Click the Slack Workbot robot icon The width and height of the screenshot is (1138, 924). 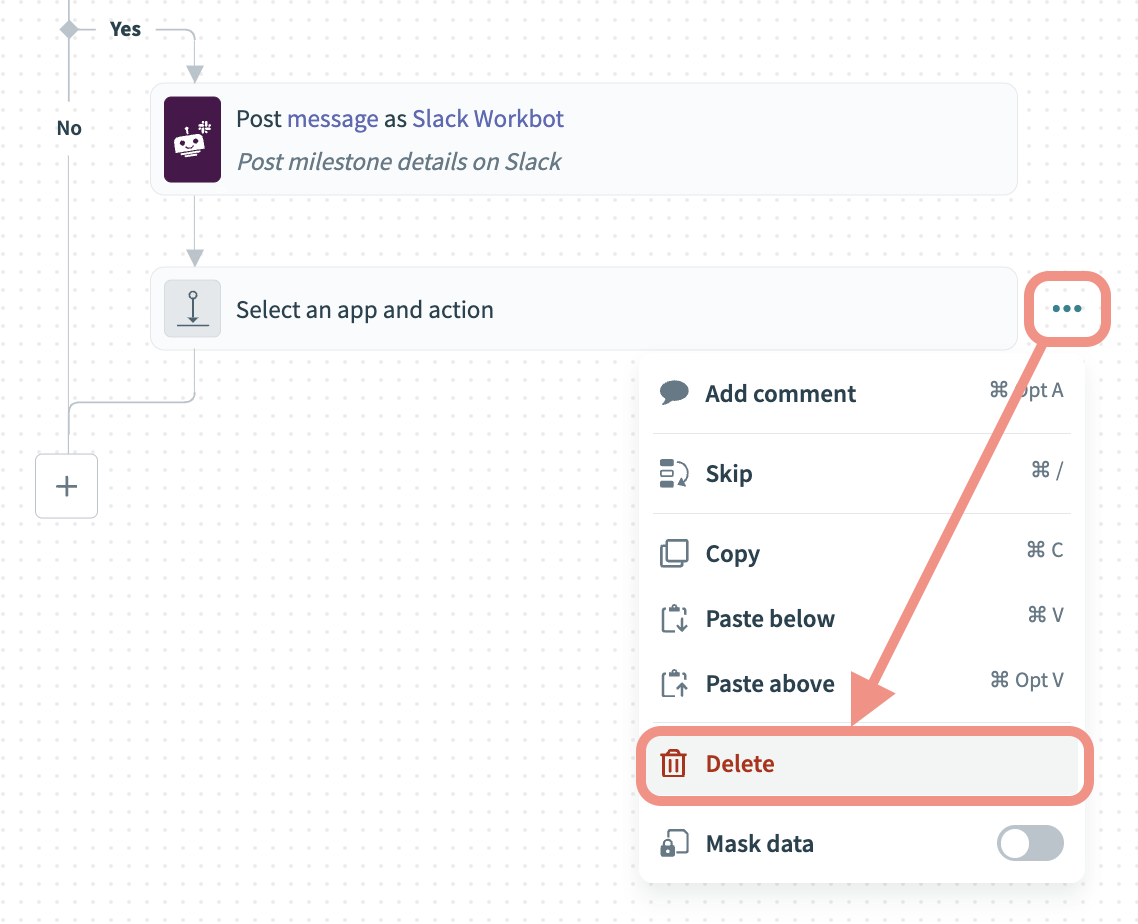click(x=192, y=139)
